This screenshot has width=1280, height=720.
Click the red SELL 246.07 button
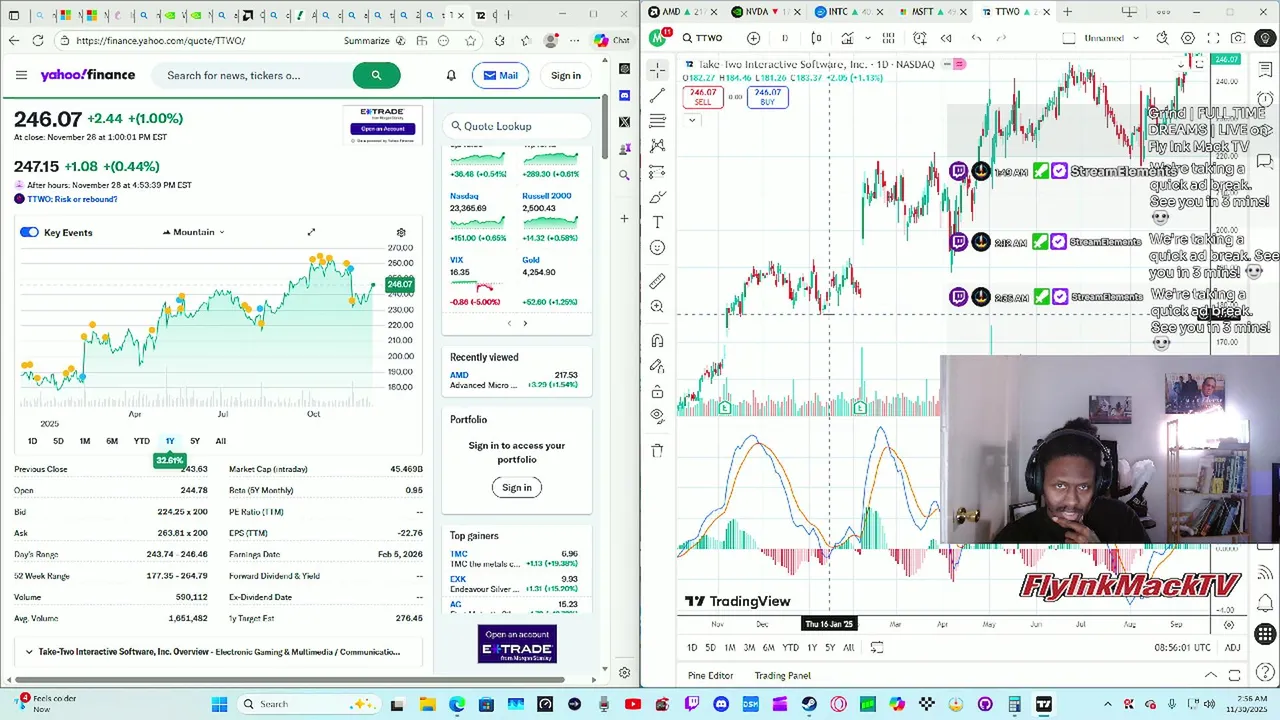pos(703,97)
